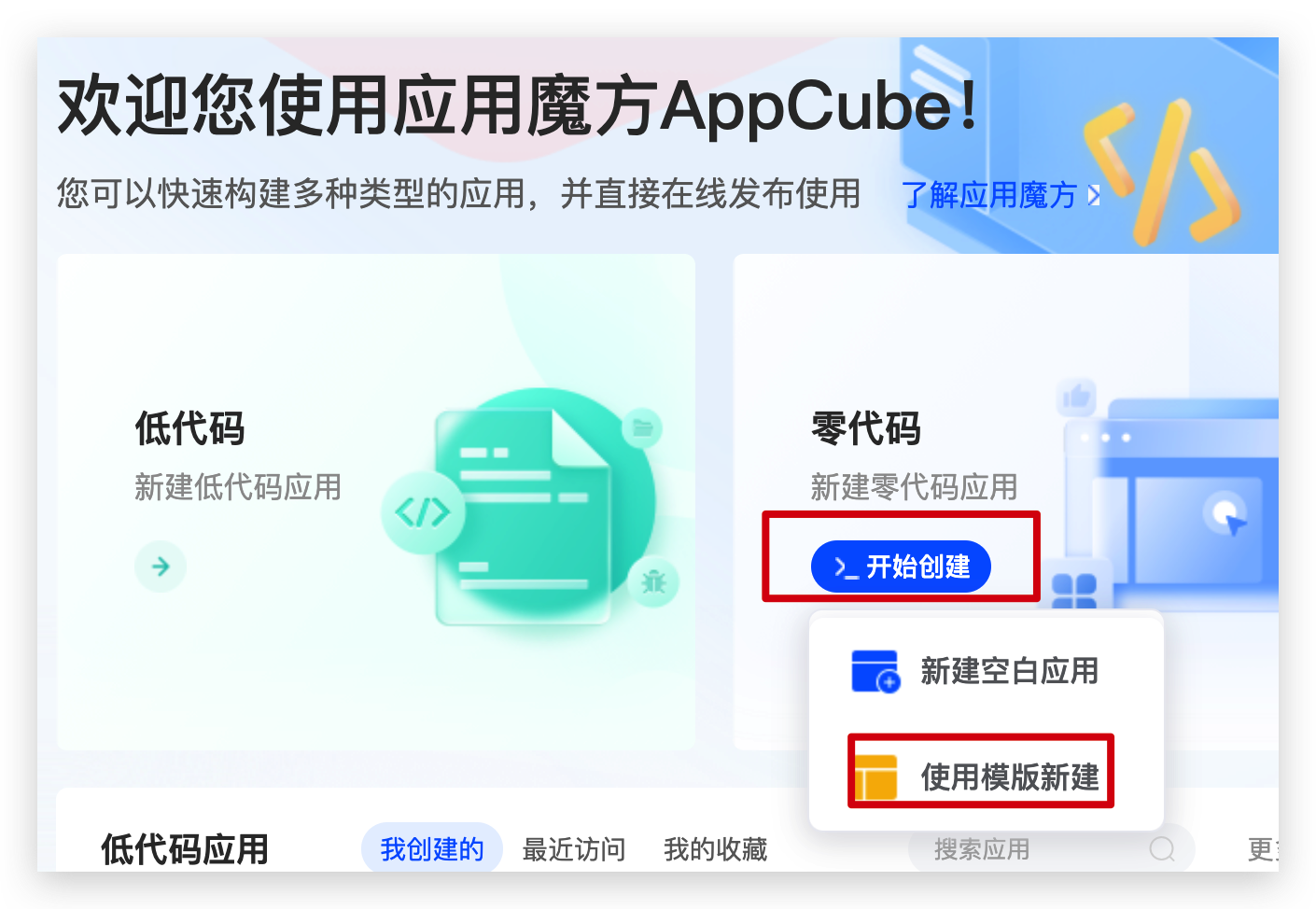Viewport: 1316px width, 909px height.
Task: Click the folder icon on low-code illustration
Action: pos(642,428)
